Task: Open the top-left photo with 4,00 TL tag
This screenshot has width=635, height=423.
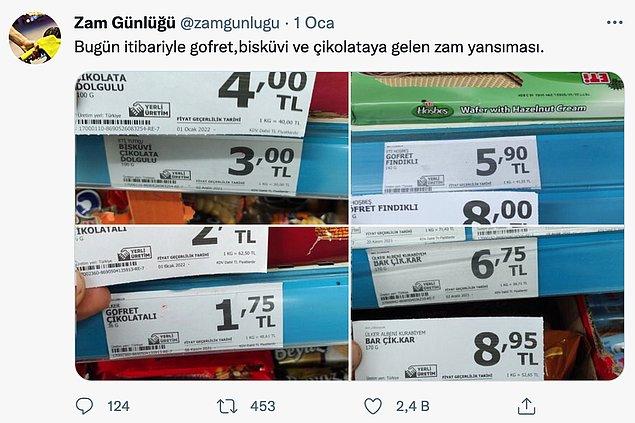Action: 211,148
